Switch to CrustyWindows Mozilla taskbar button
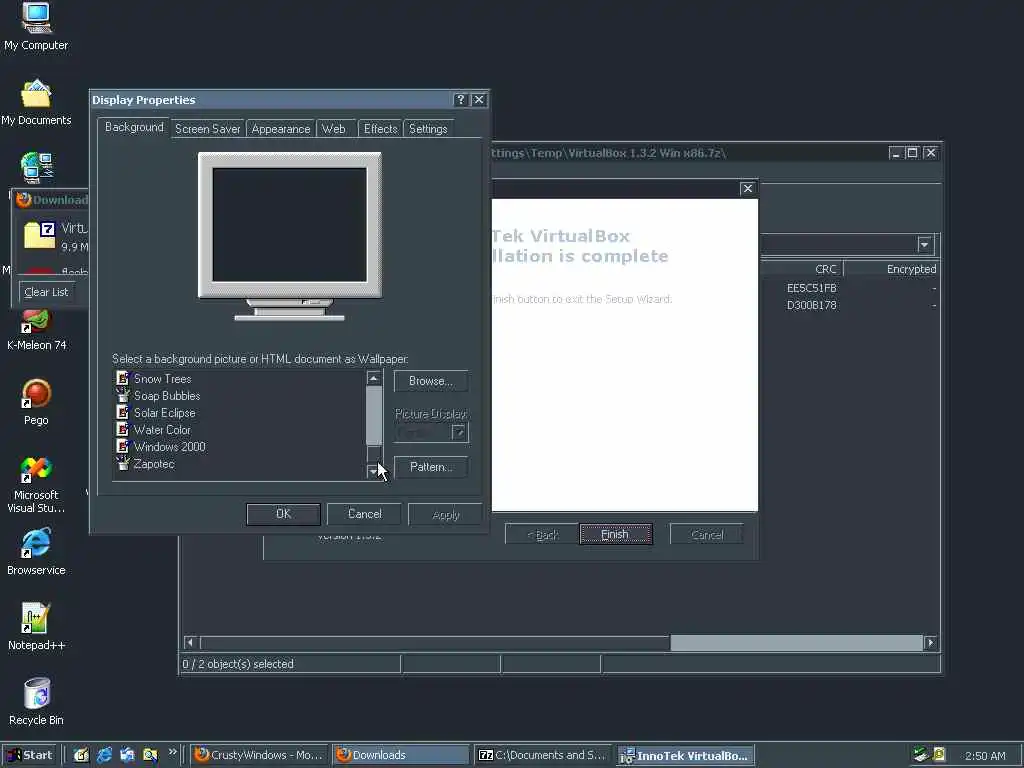The height and width of the screenshot is (768, 1024). (260, 755)
